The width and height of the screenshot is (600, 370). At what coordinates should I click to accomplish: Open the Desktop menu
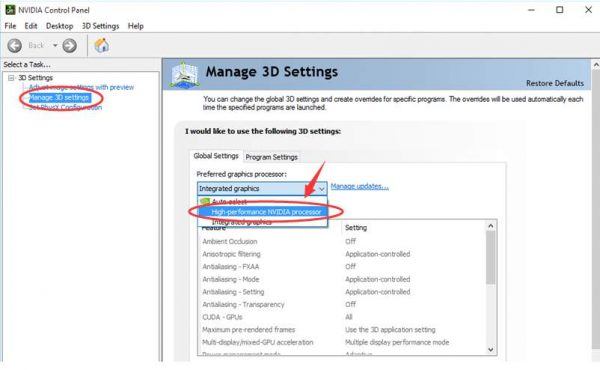pyautogui.click(x=59, y=26)
